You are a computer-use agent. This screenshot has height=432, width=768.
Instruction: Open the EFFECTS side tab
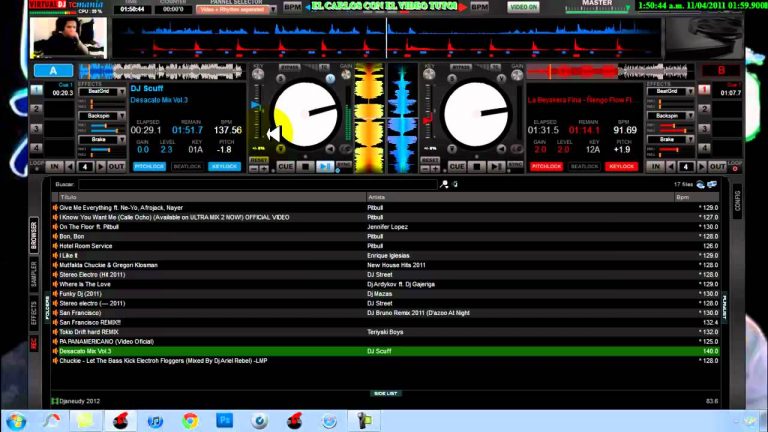[x=34, y=313]
